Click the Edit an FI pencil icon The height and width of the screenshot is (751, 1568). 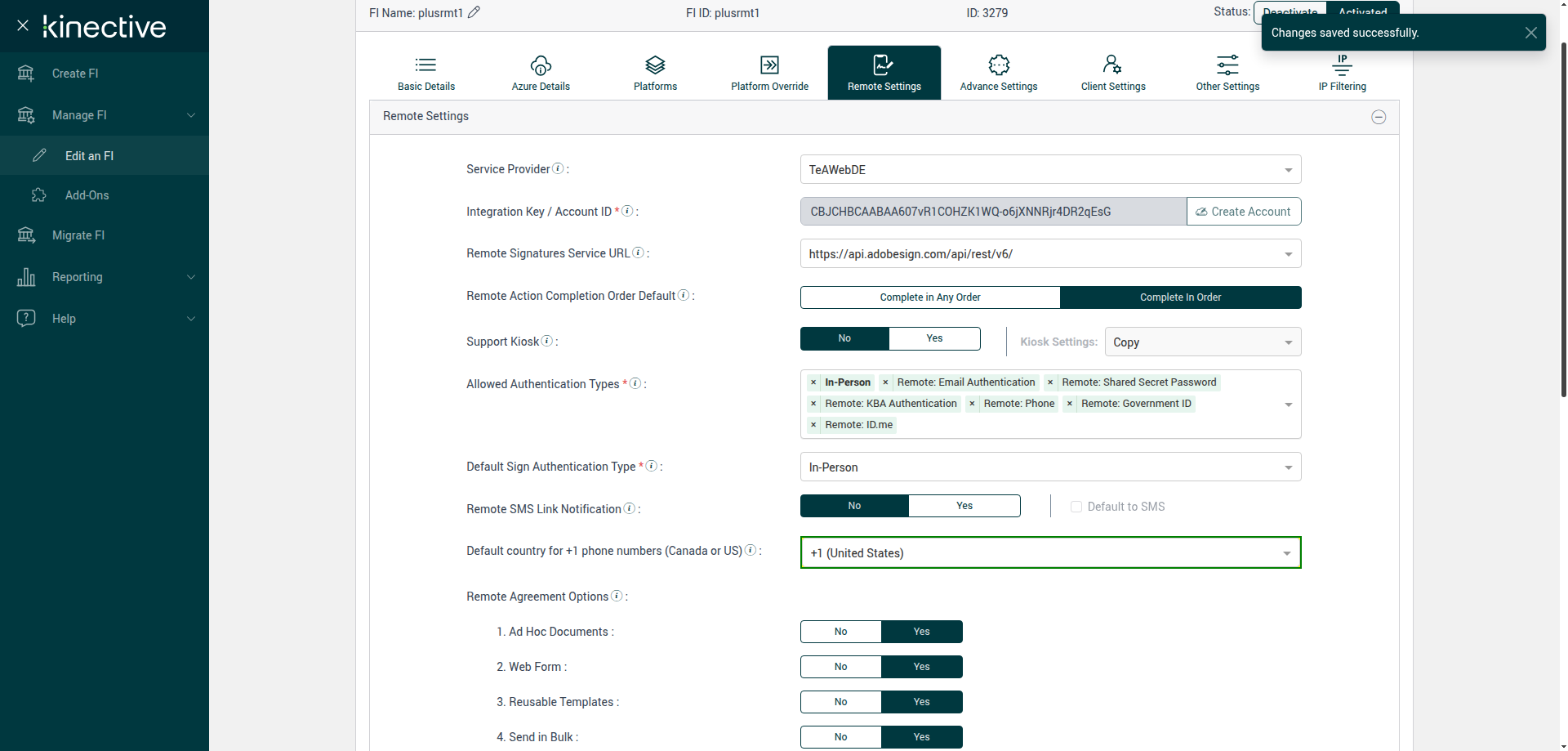[39, 155]
